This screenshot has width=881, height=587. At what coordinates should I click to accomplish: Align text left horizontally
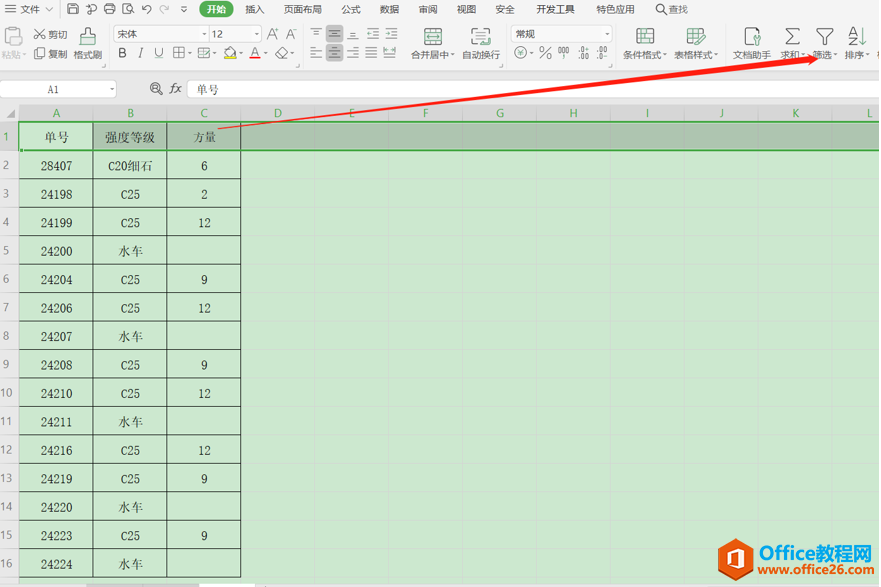tap(316, 53)
